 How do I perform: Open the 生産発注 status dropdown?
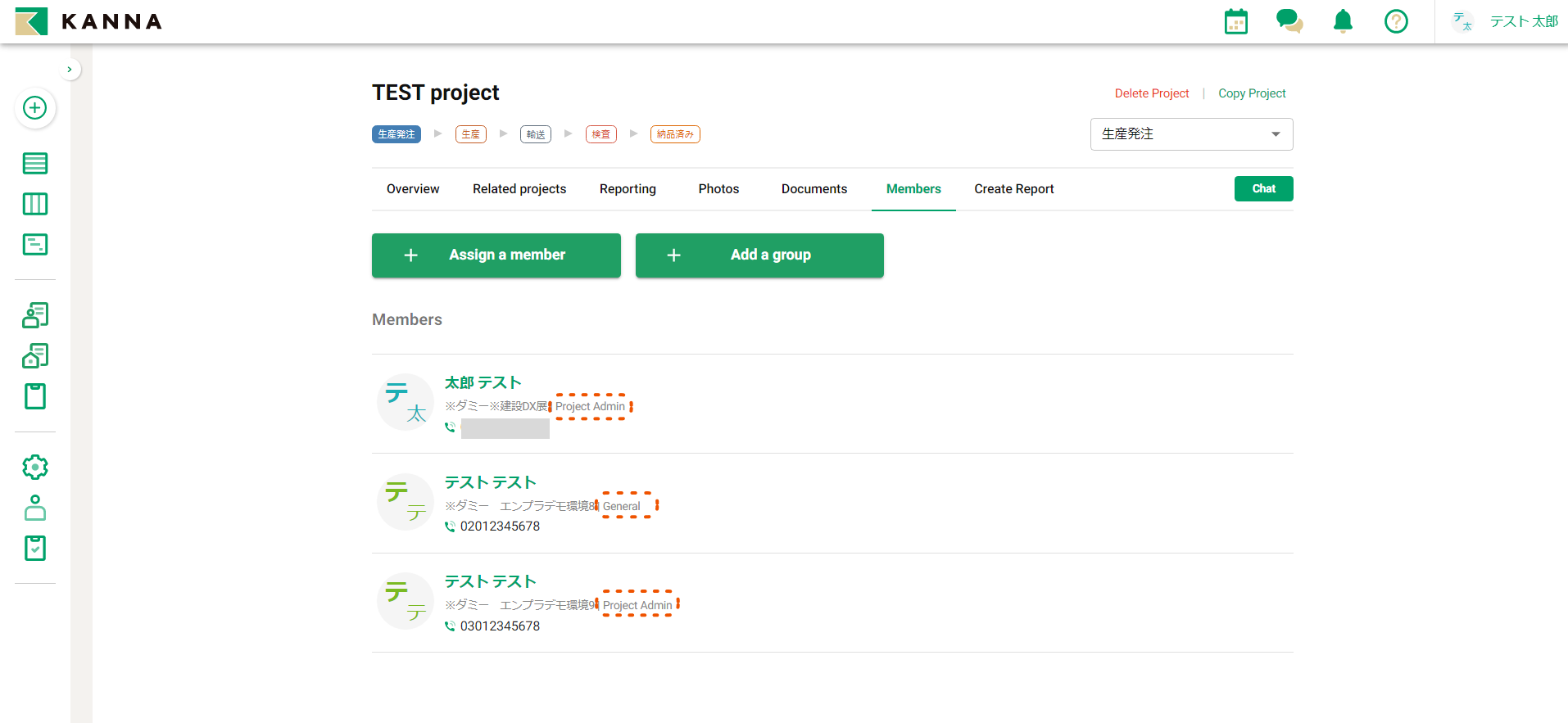[1191, 134]
